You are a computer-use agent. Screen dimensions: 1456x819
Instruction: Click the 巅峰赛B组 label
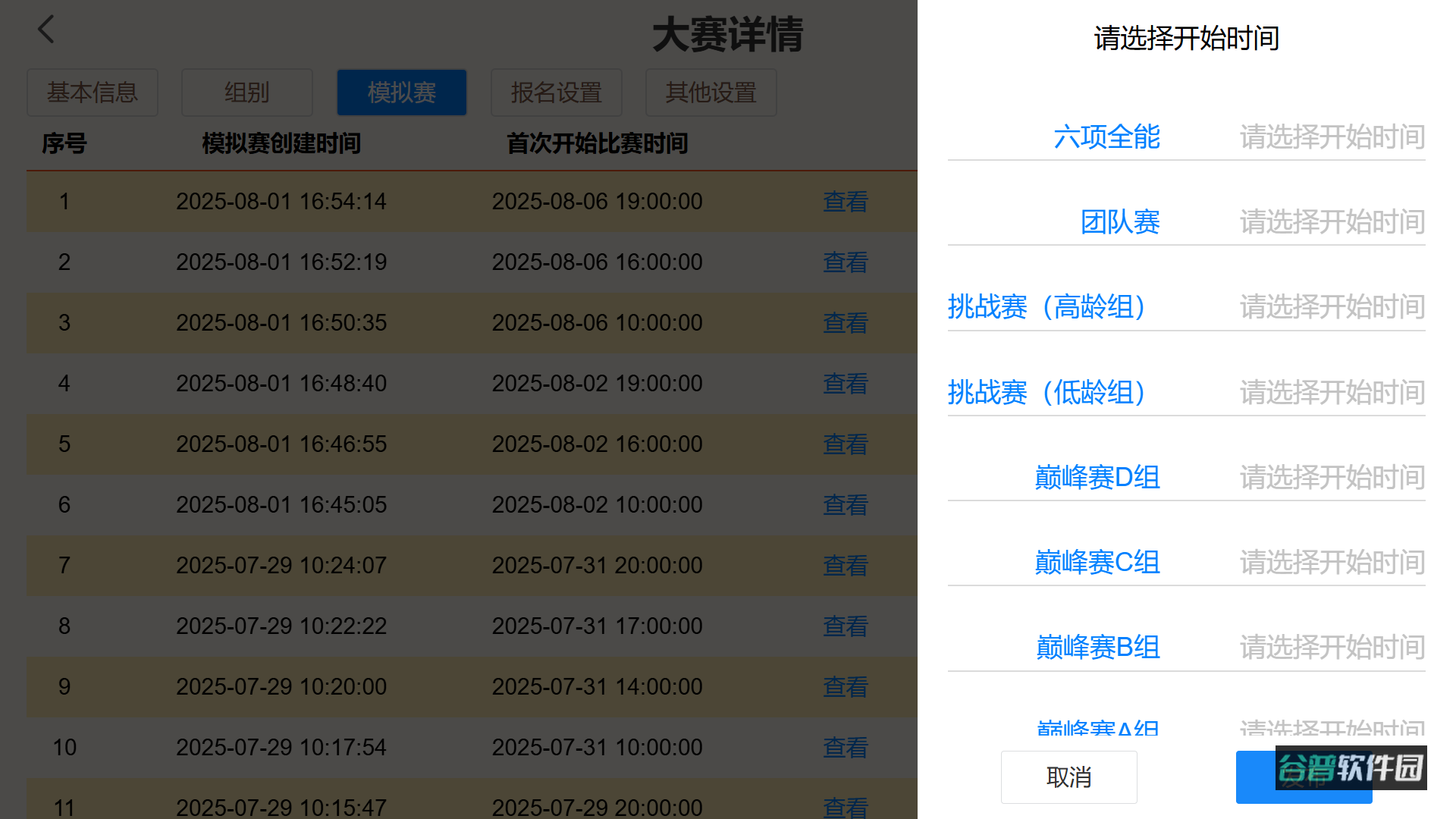pyautogui.click(x=1098, y=648)
